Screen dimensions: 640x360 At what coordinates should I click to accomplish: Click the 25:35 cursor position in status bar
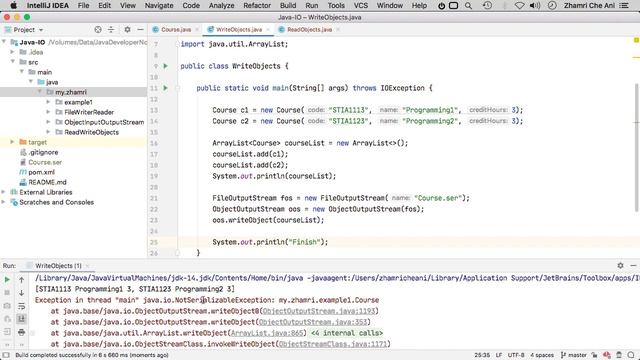(x=482, y=355)
